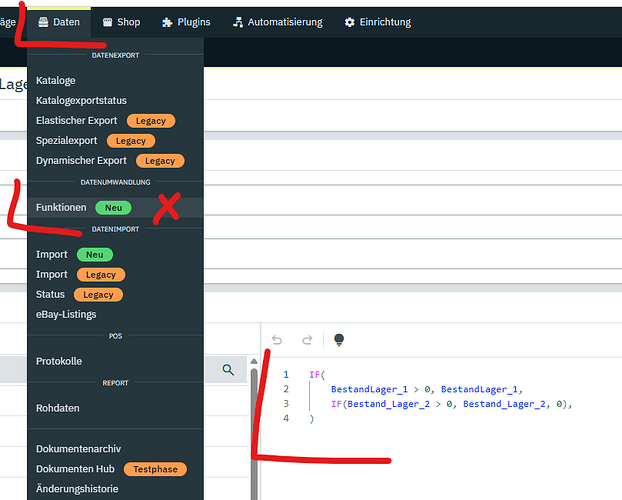
Task: Open the Plugins menu
Action: tap(186, 22)
